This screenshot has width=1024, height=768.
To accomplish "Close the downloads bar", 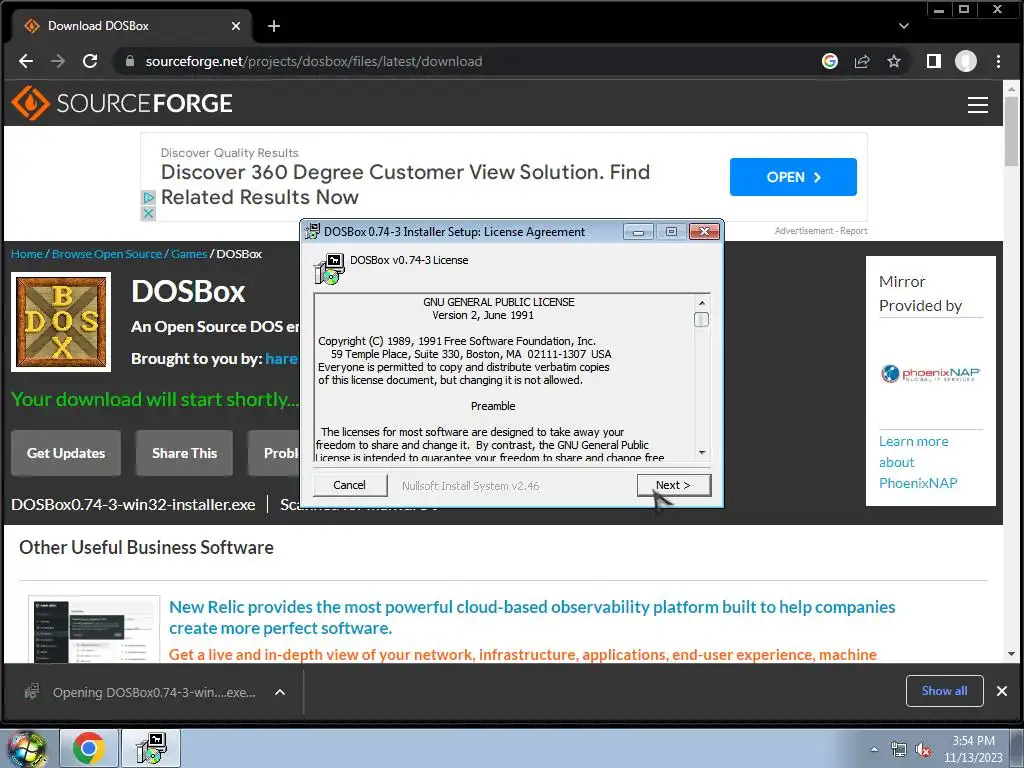I will point(1002,691).
